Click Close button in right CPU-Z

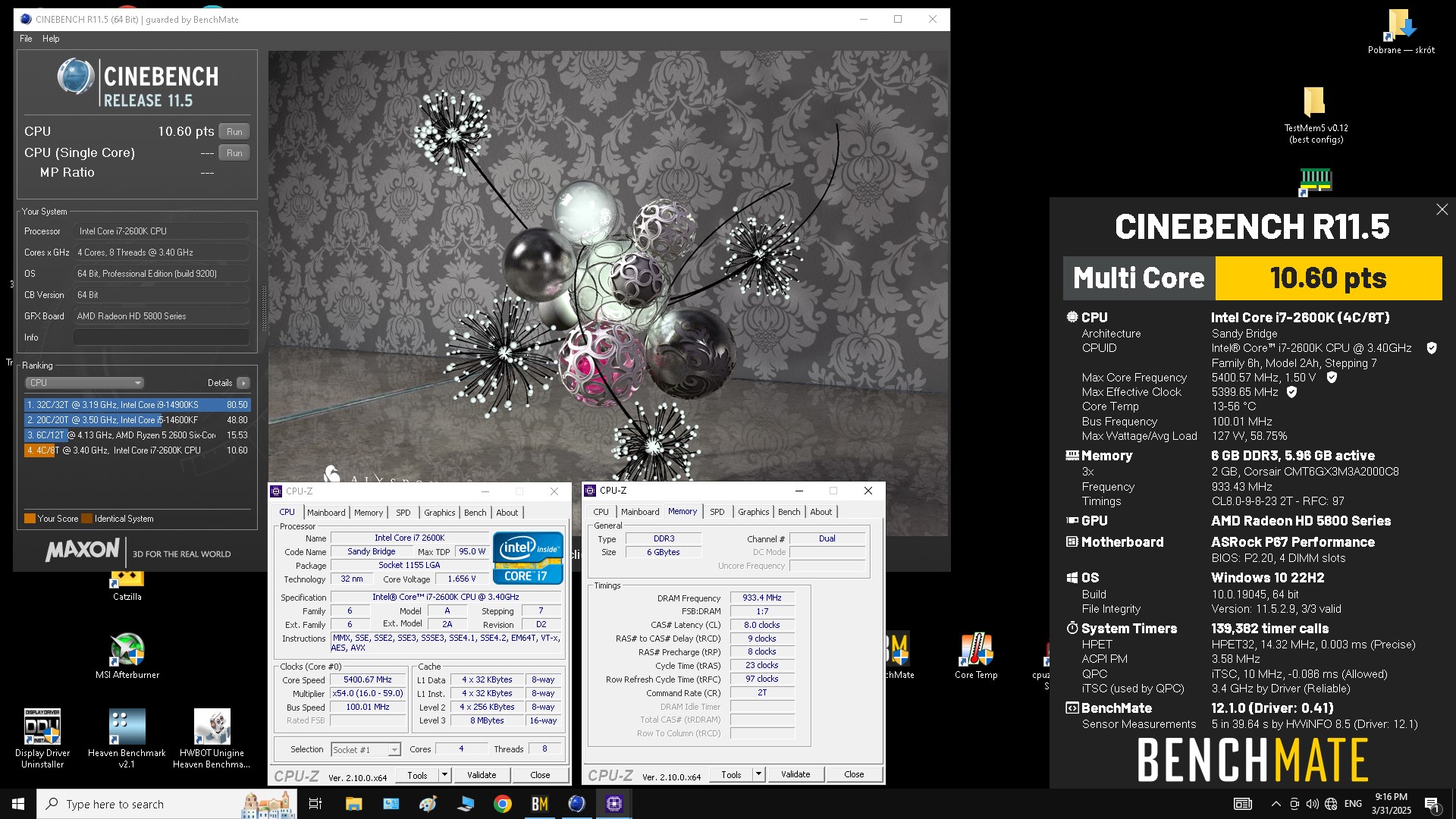[x=854, y=774]
